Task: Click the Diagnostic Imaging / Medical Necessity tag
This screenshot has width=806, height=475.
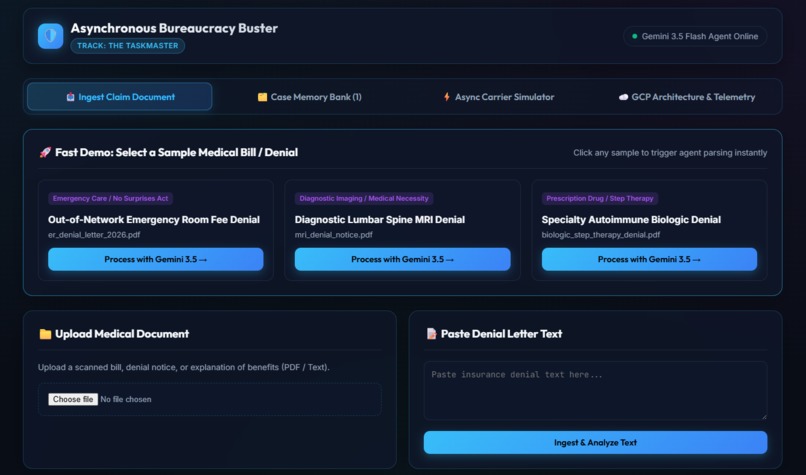Action: tap(364, 198)
